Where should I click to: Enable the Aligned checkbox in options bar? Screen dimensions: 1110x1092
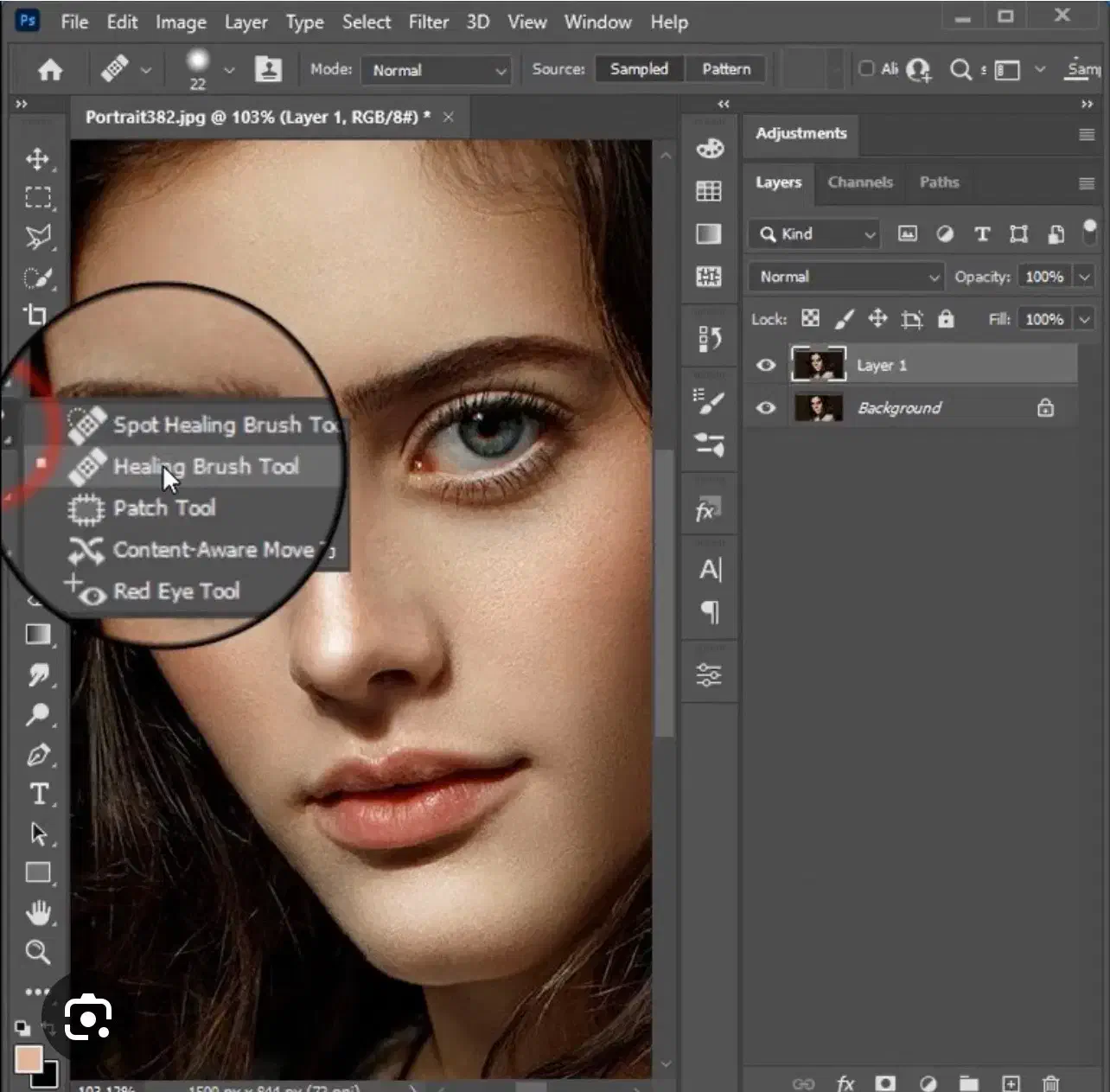866,68
